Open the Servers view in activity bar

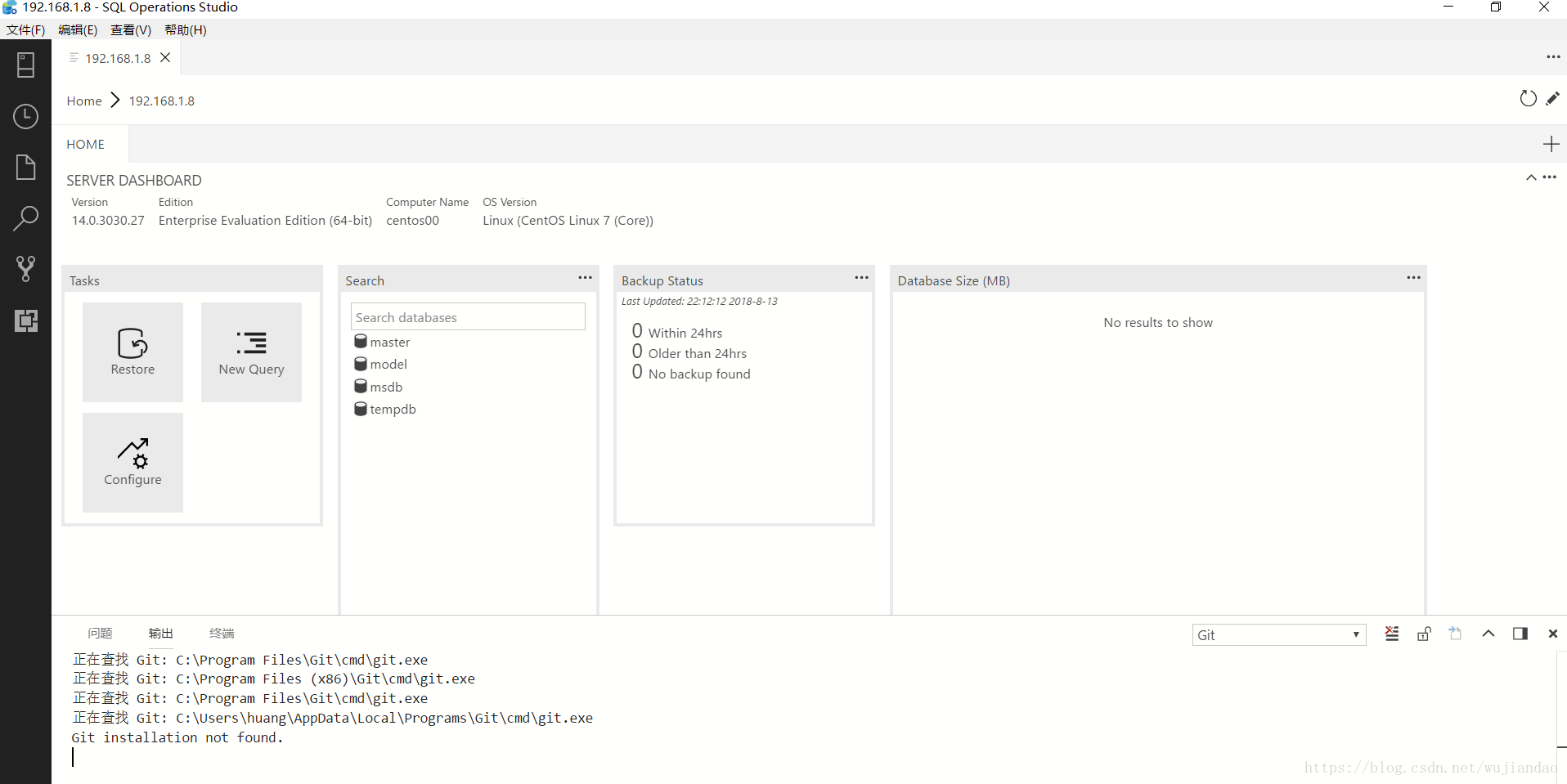pyautogui.click(x=25, y=65)
